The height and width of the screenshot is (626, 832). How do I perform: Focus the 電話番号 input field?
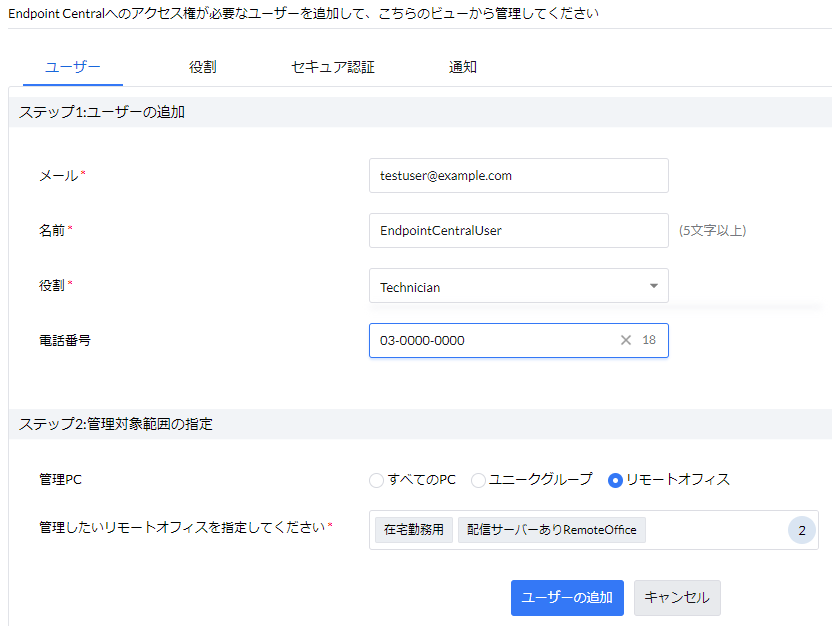point(490,340)
